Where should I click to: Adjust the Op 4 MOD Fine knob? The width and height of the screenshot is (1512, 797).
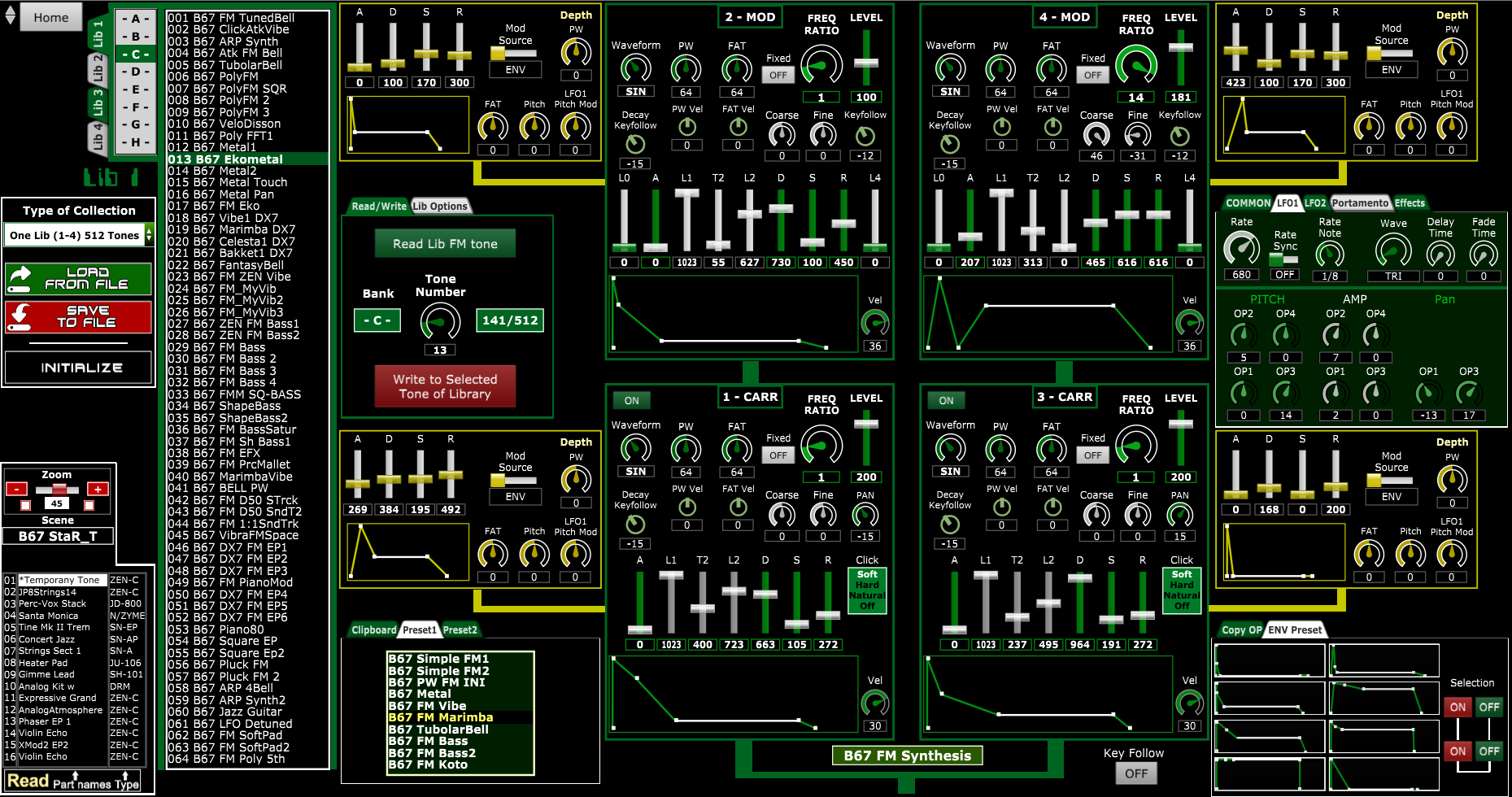tap(1137, 136)
